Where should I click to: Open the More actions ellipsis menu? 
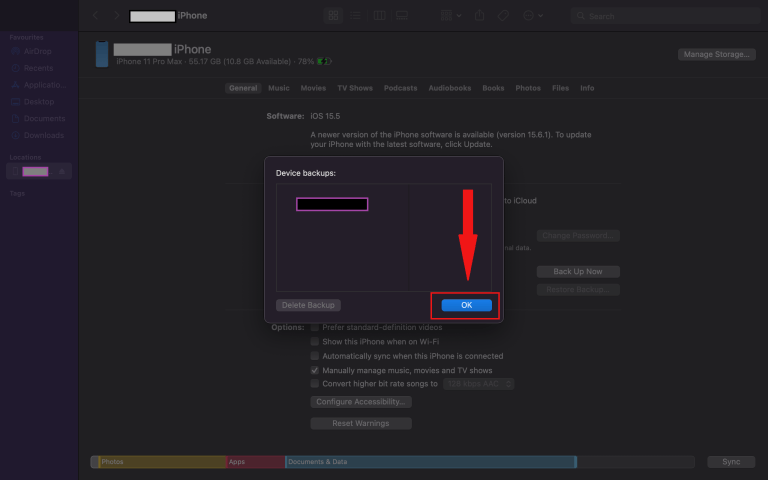point(533,16)
